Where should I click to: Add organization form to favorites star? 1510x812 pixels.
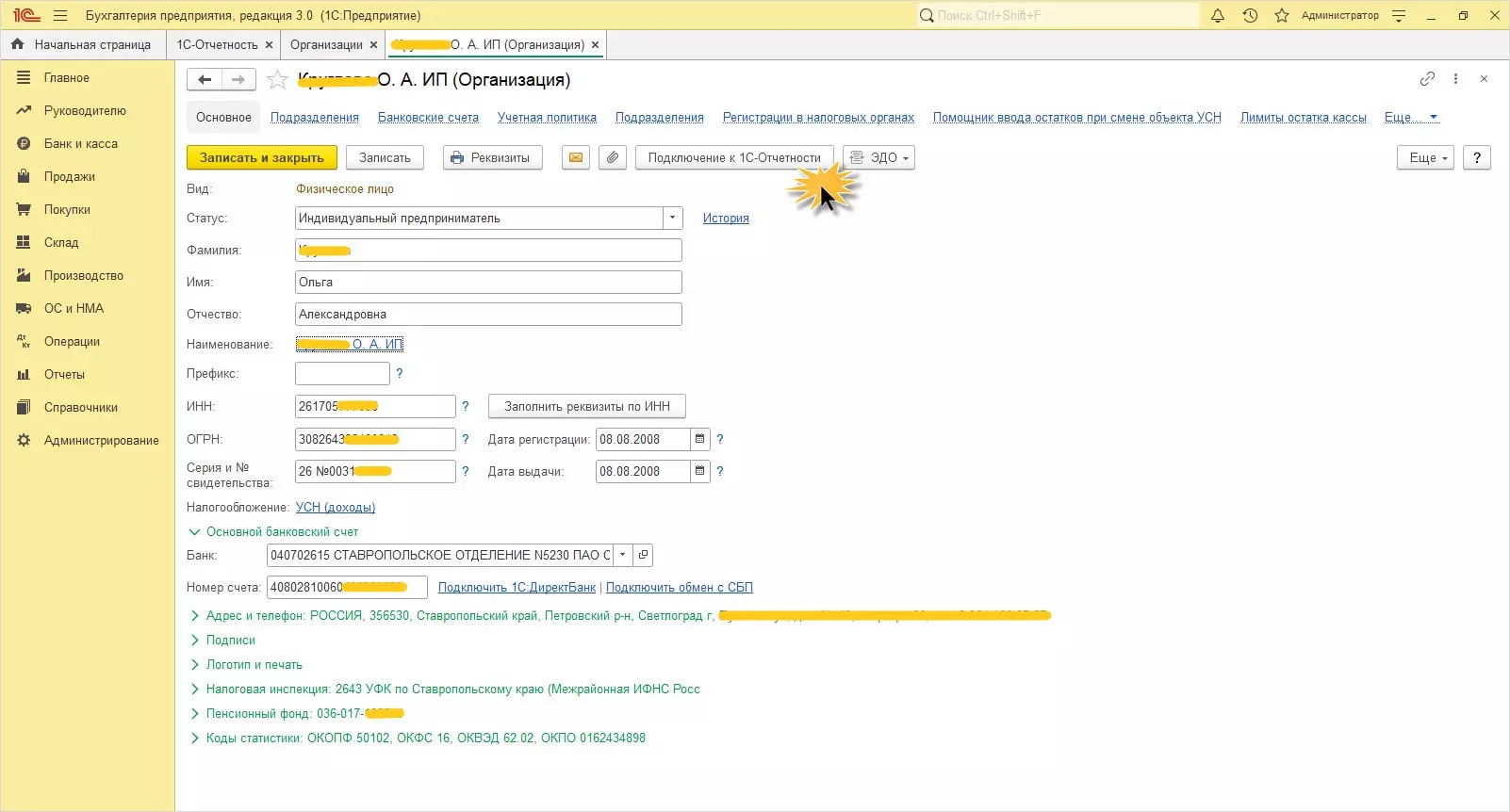[277, 80]
